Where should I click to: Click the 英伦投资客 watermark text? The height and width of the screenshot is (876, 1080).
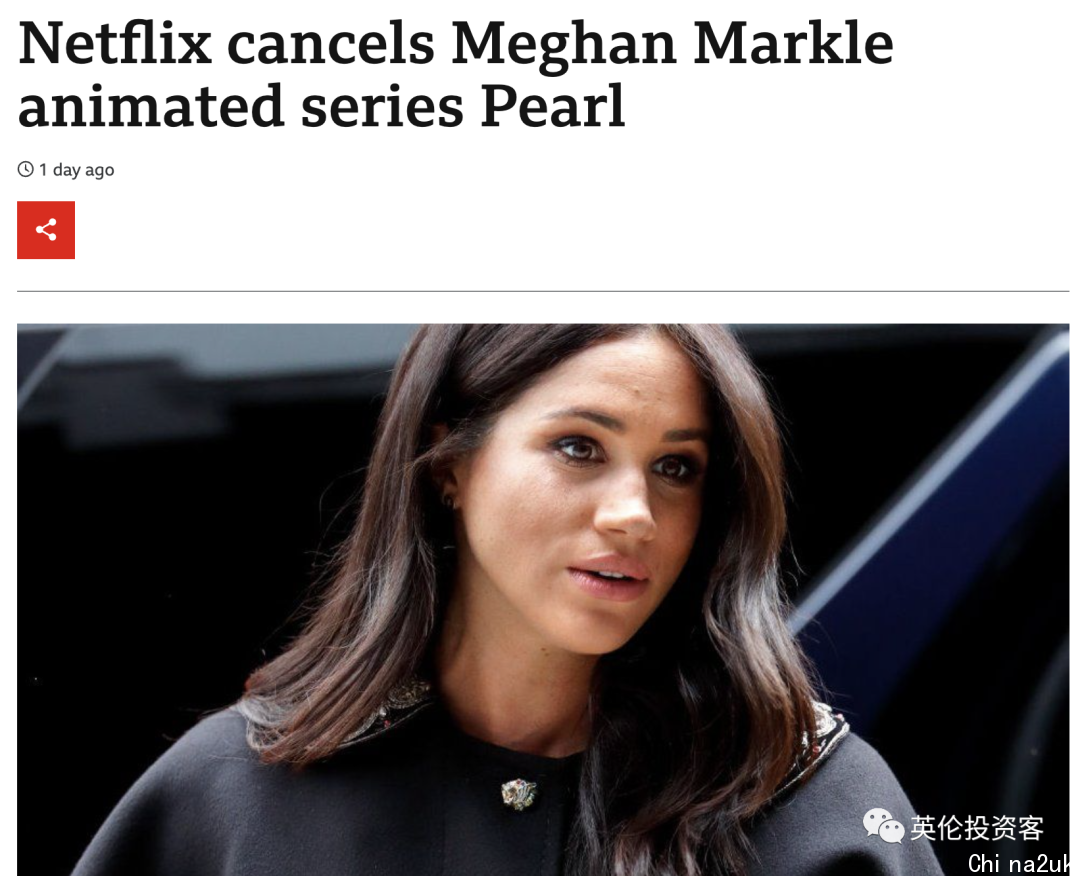[x=977, y=827]
